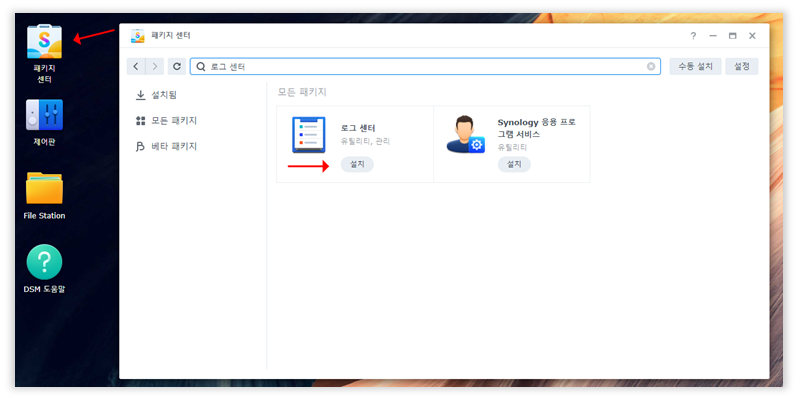
Task: Click the search field containing 로그 센터
Action: [425, 67]
